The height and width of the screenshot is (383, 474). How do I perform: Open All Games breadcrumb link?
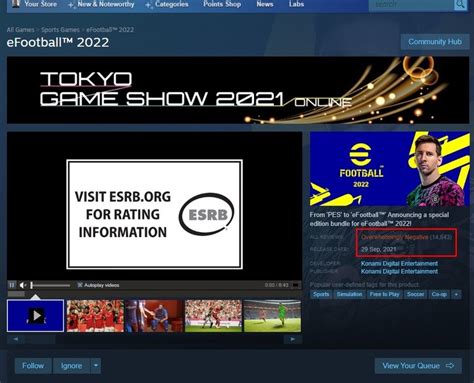(x=20, y=30)
